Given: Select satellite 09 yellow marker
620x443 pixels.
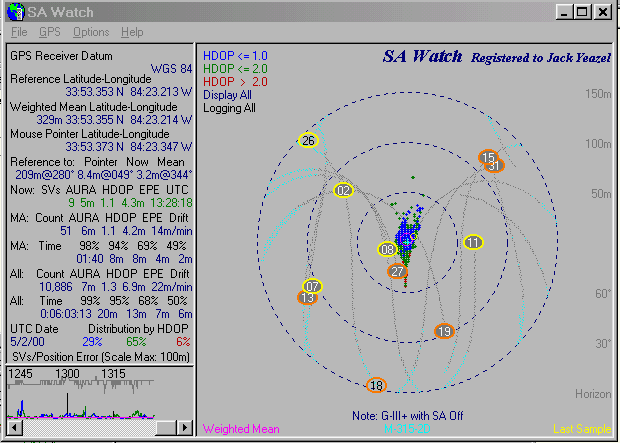Looking at the screenshot, I should (388, 249).
